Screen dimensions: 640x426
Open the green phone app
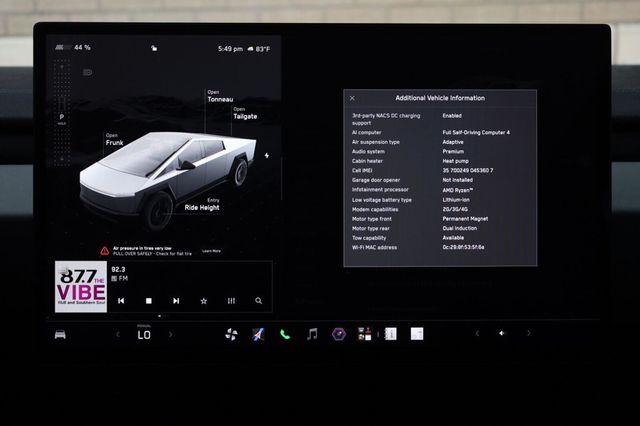[285, 335]
